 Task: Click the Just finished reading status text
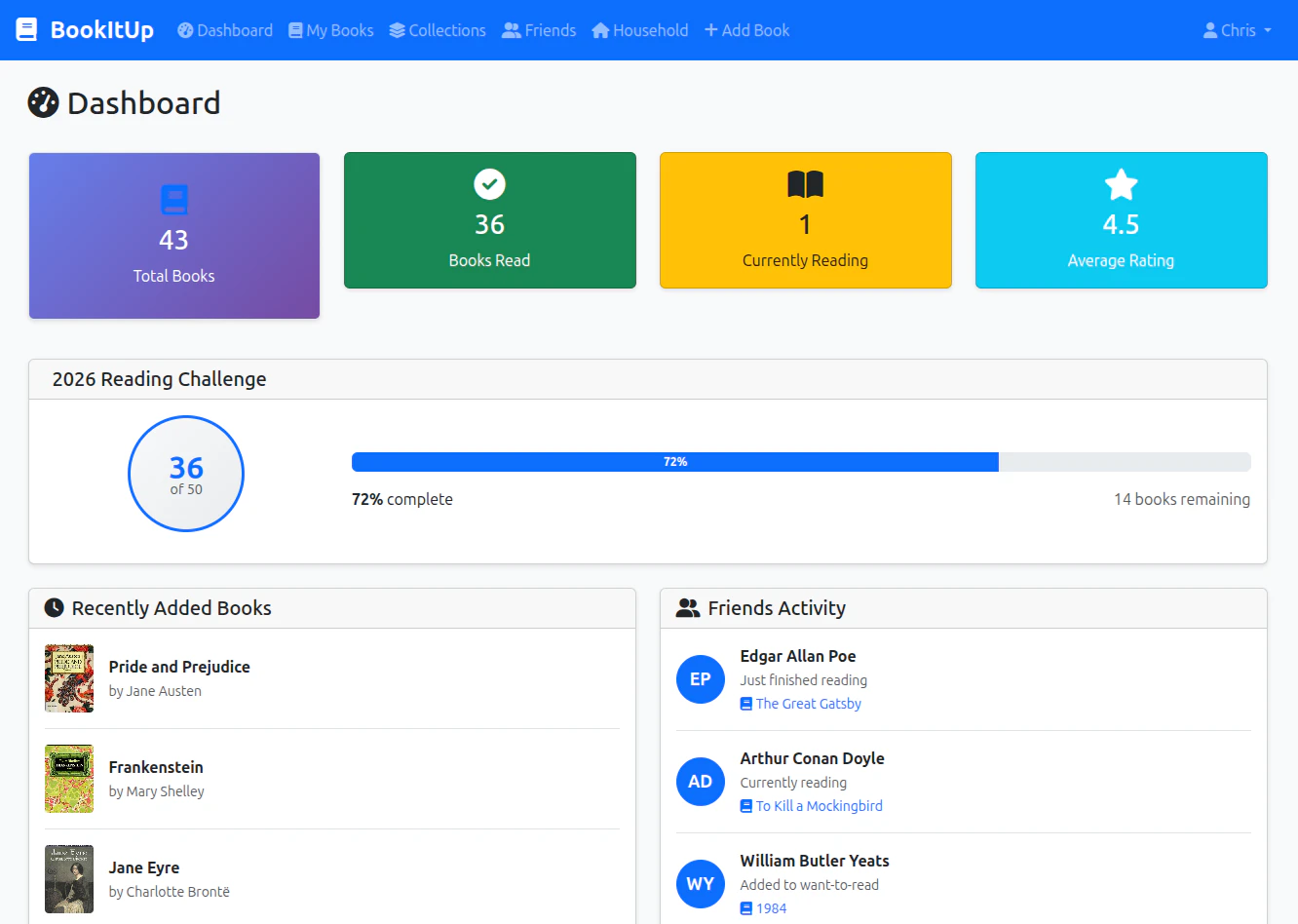[804, 680]
